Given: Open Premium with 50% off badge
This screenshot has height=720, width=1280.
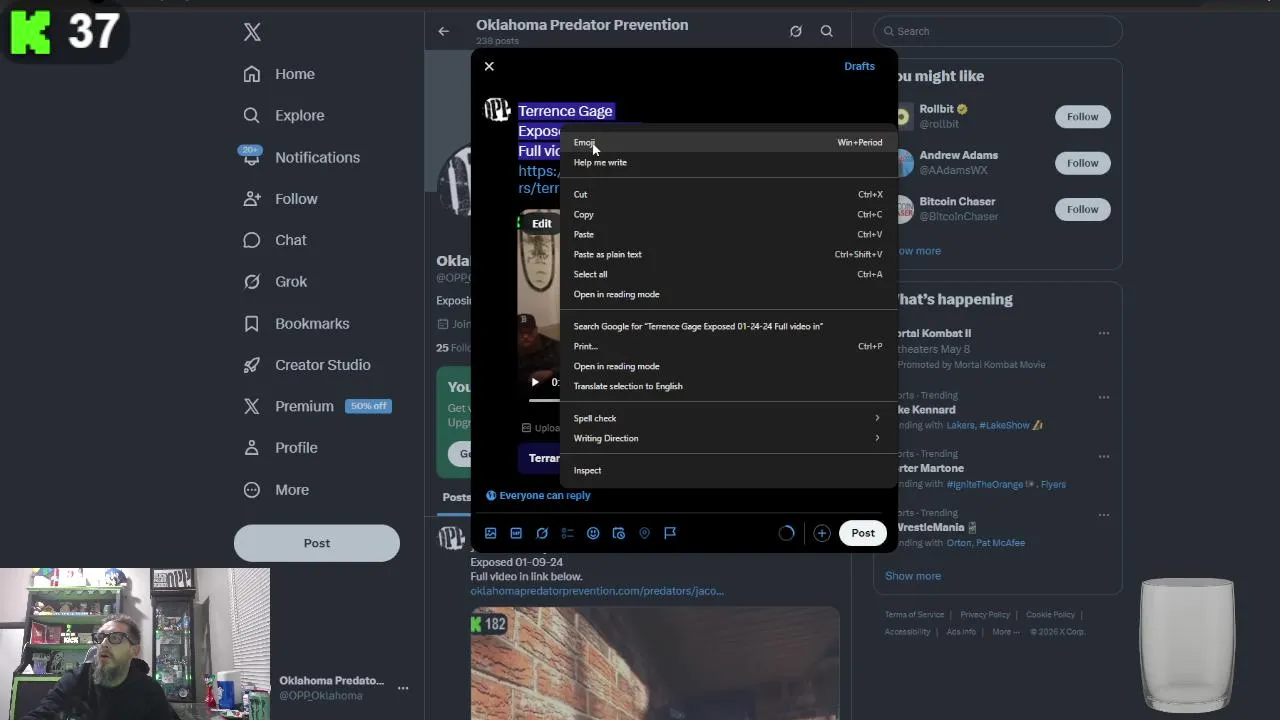Looking at the screenshot, I should tap(317, 406).
